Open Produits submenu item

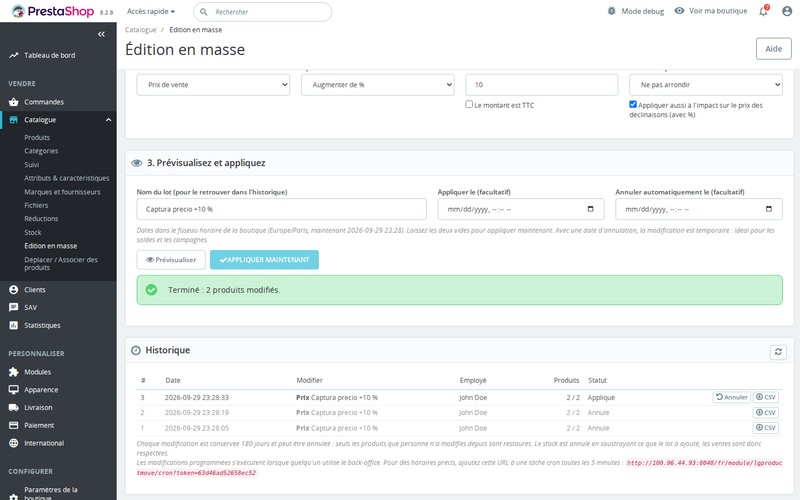[37, 138]
